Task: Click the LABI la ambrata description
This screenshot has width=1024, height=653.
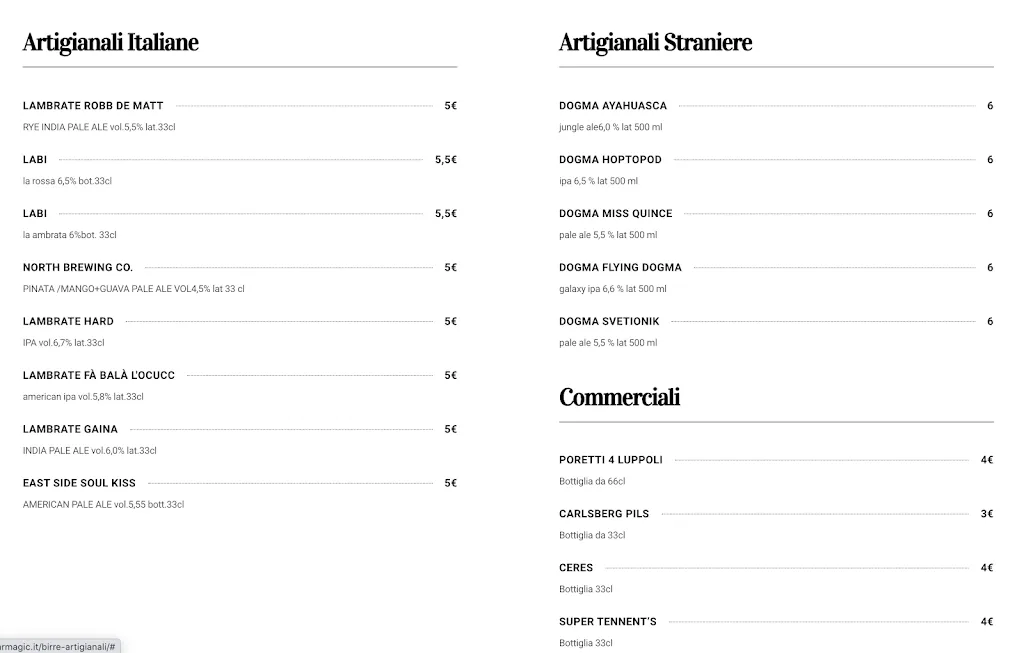Action: [70, 235]
